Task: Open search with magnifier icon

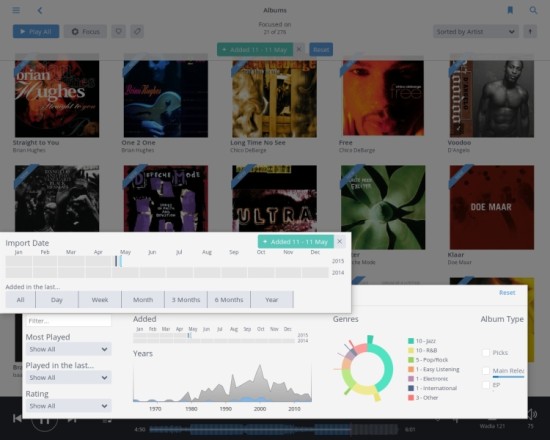Action: (533, 10)
